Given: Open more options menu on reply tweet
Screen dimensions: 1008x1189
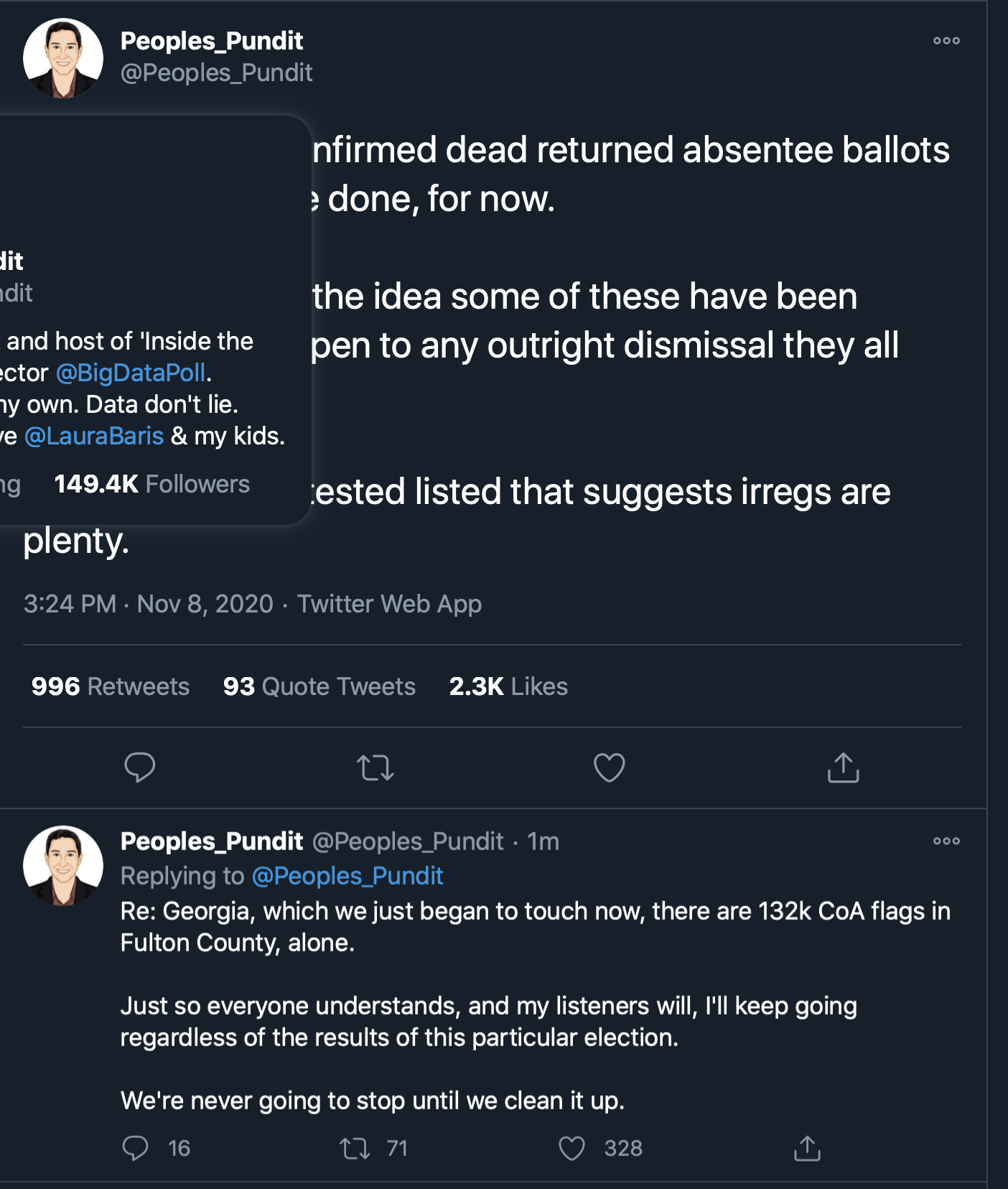Looking at the screenshot, I should point(946,841).
